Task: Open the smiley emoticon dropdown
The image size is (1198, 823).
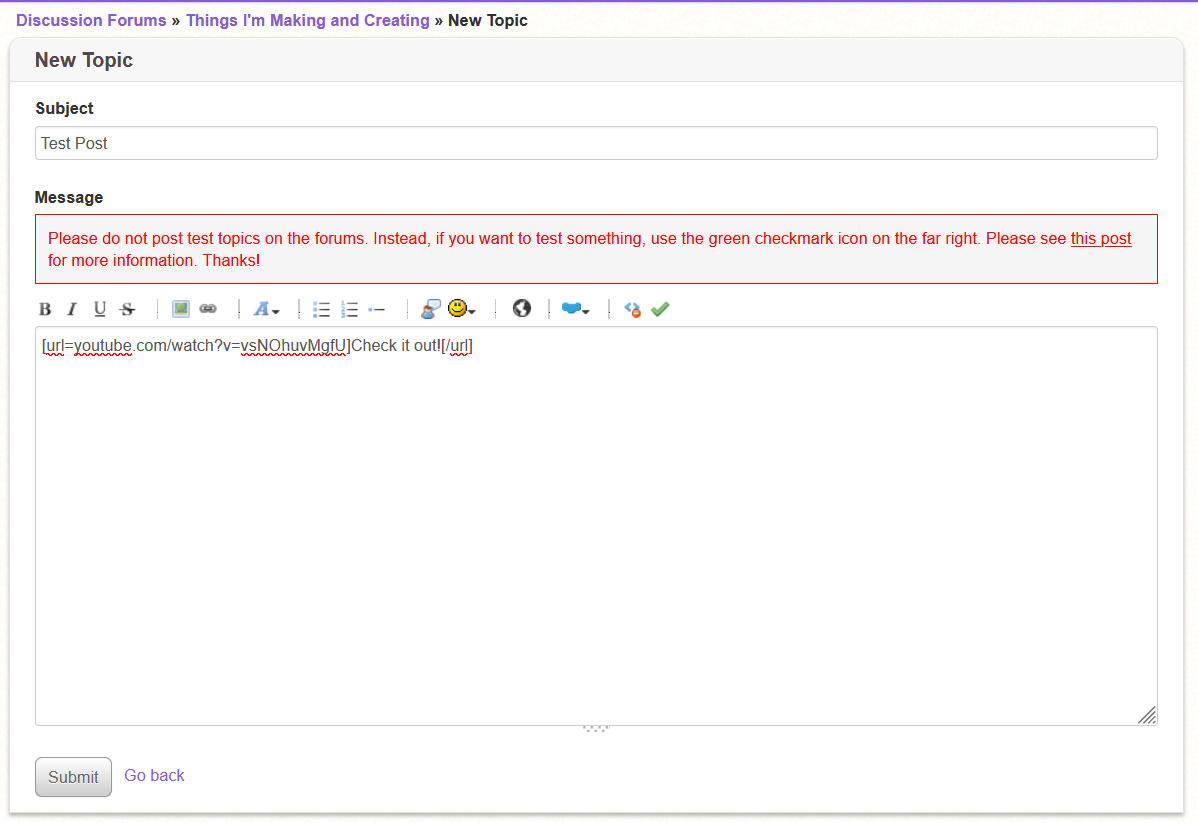Action: 461,309
